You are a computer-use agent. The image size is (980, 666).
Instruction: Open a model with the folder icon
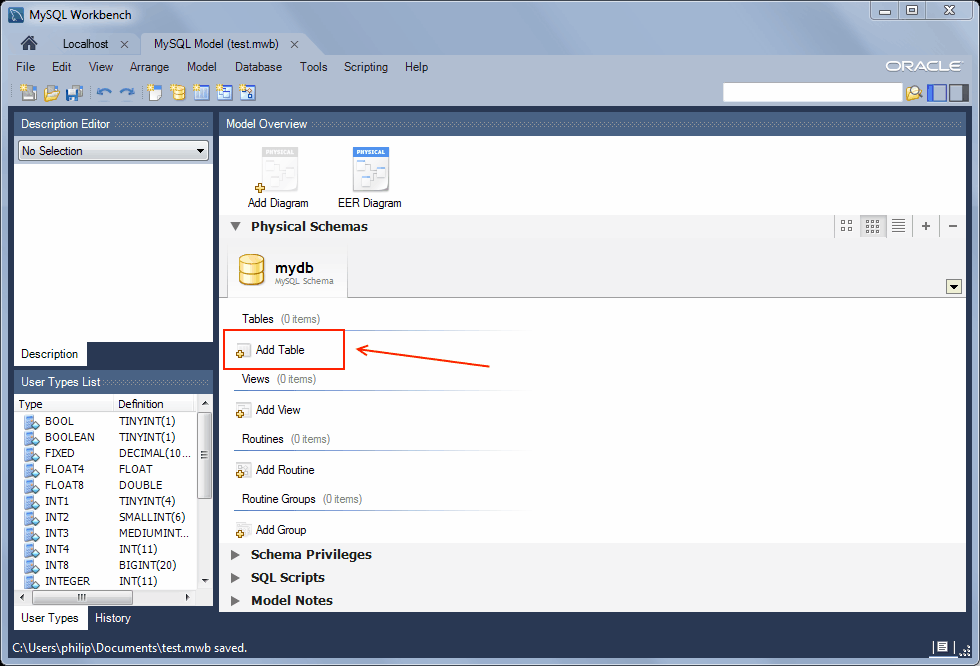point(51,92)
